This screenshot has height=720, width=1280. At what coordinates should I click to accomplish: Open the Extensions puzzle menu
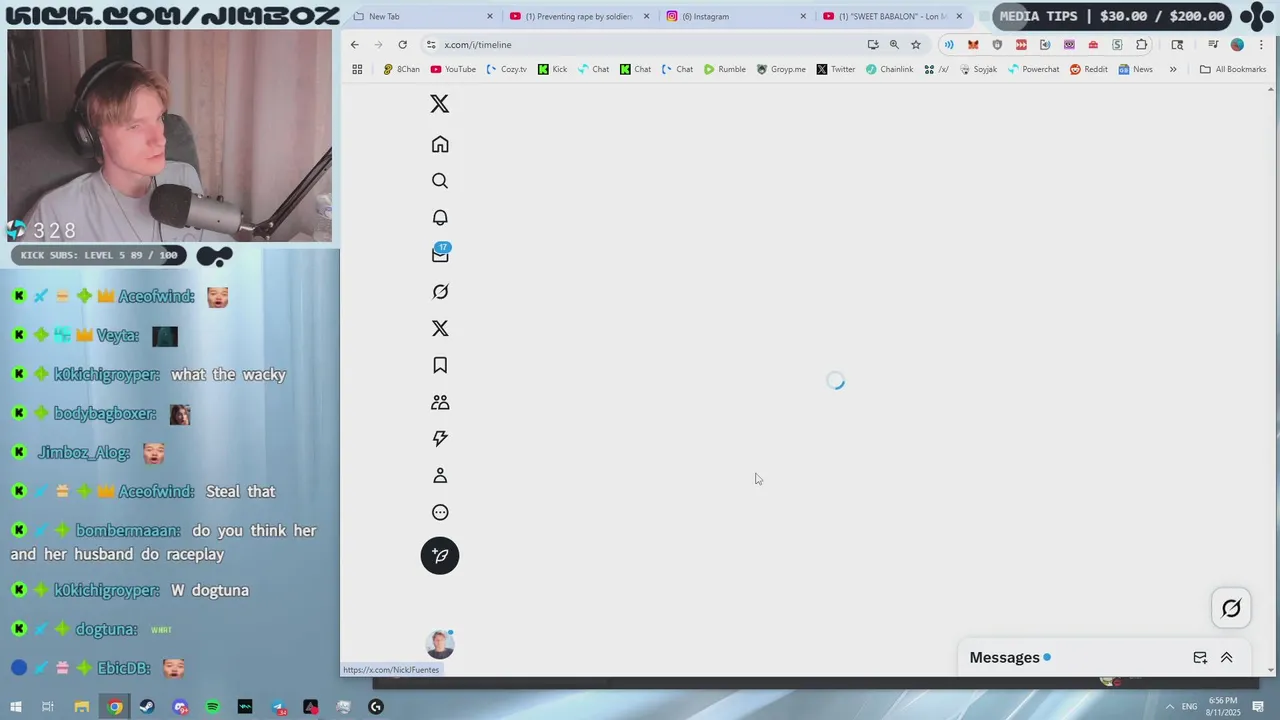tap(1141, 44)
